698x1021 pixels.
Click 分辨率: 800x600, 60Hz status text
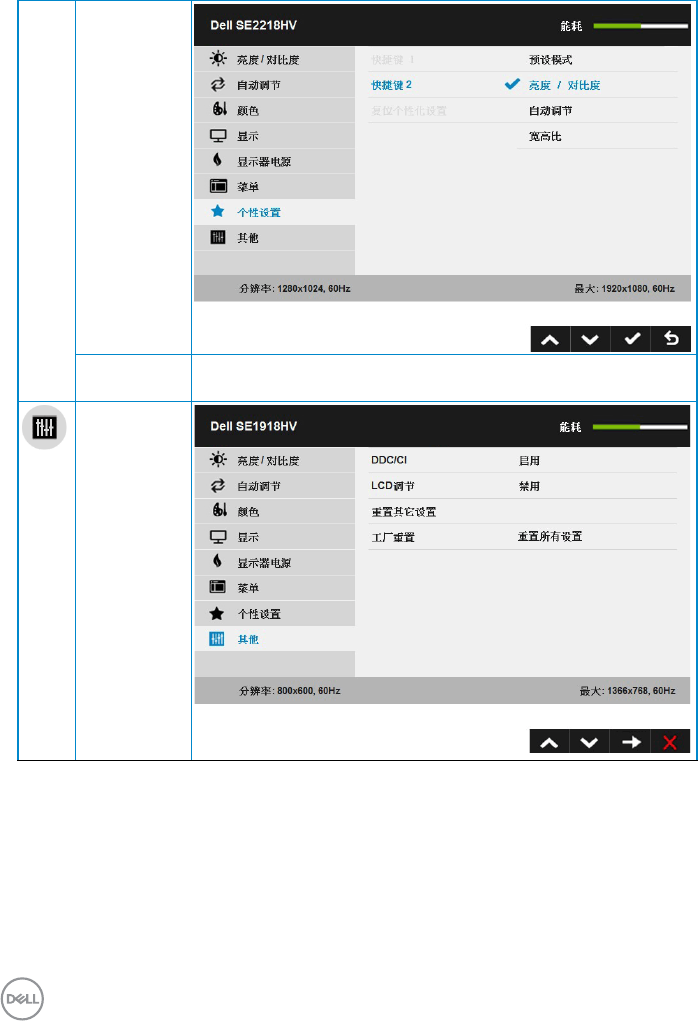(289, 690)
